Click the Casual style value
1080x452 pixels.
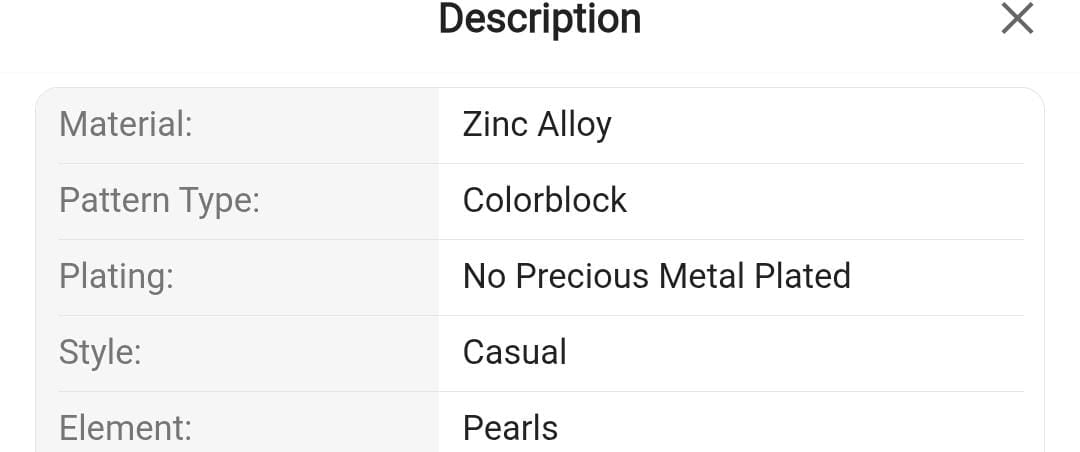coord(514,352)
